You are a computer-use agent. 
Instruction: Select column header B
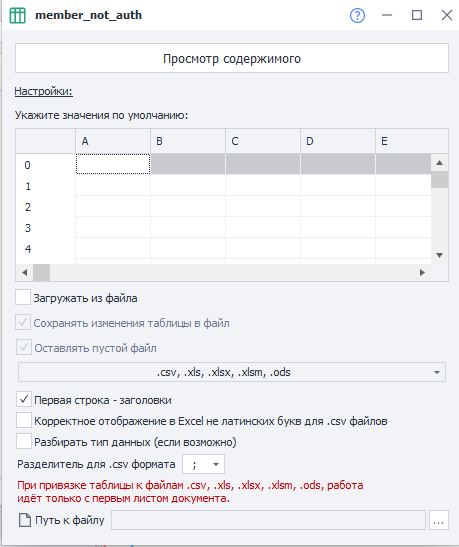[188, 141]
